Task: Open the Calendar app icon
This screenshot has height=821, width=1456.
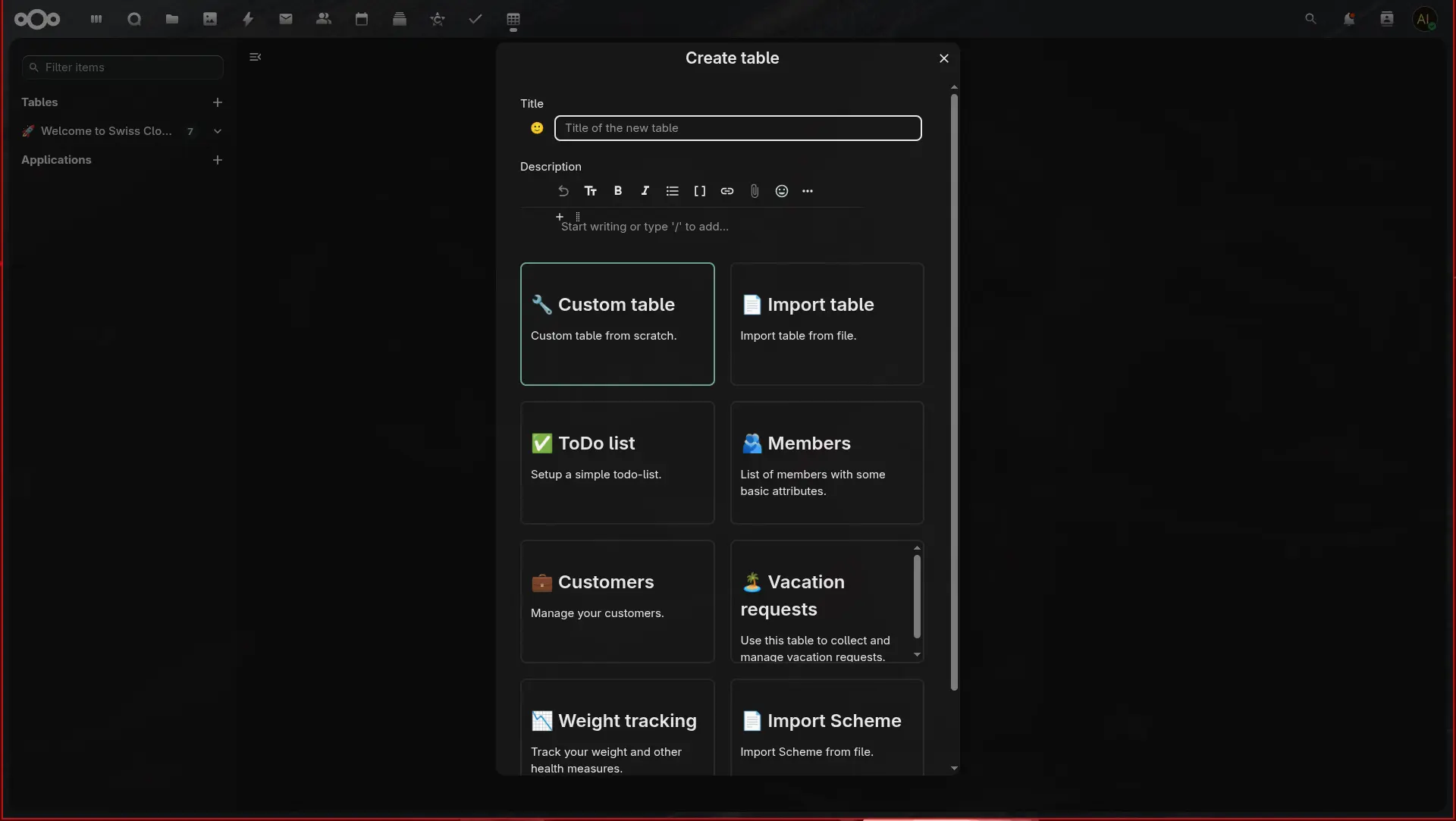Action: tap(362, 19)
